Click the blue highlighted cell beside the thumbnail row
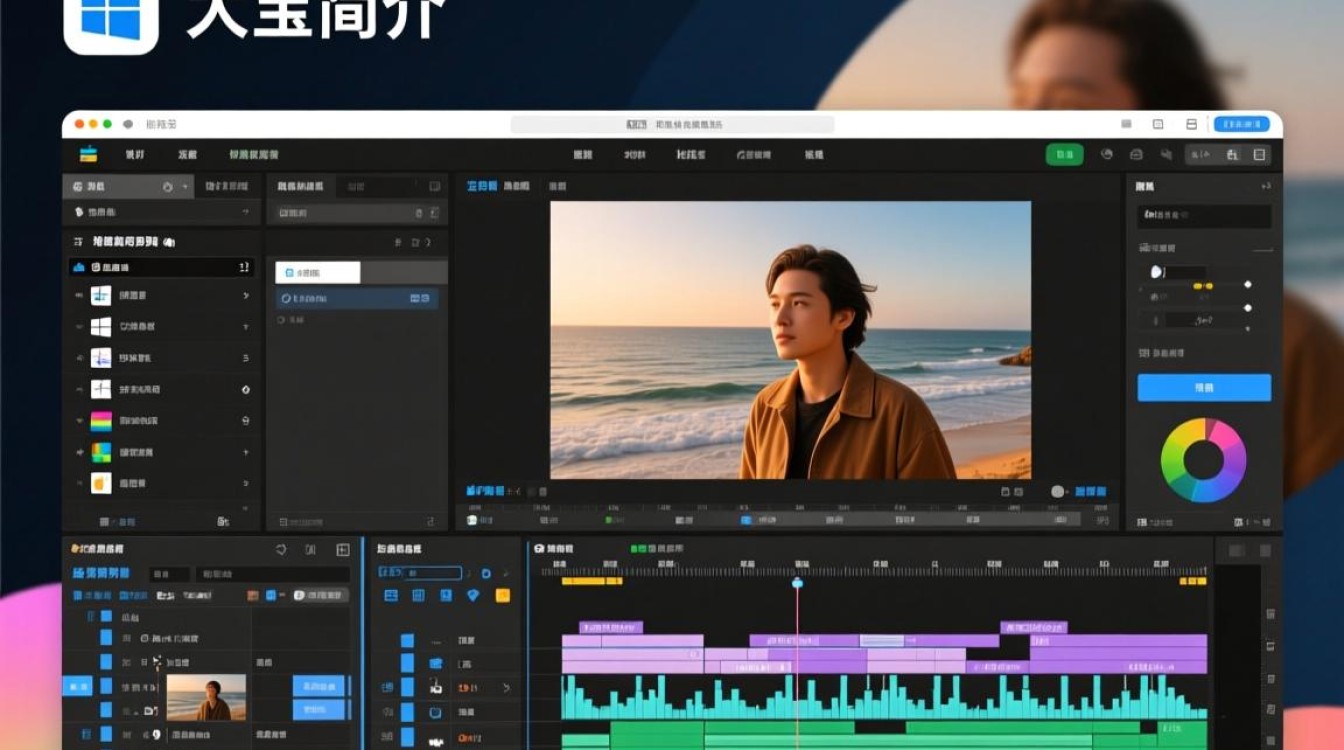This screenshot has width=1344, height=750. pyautogui.click(x=77, y=686)
